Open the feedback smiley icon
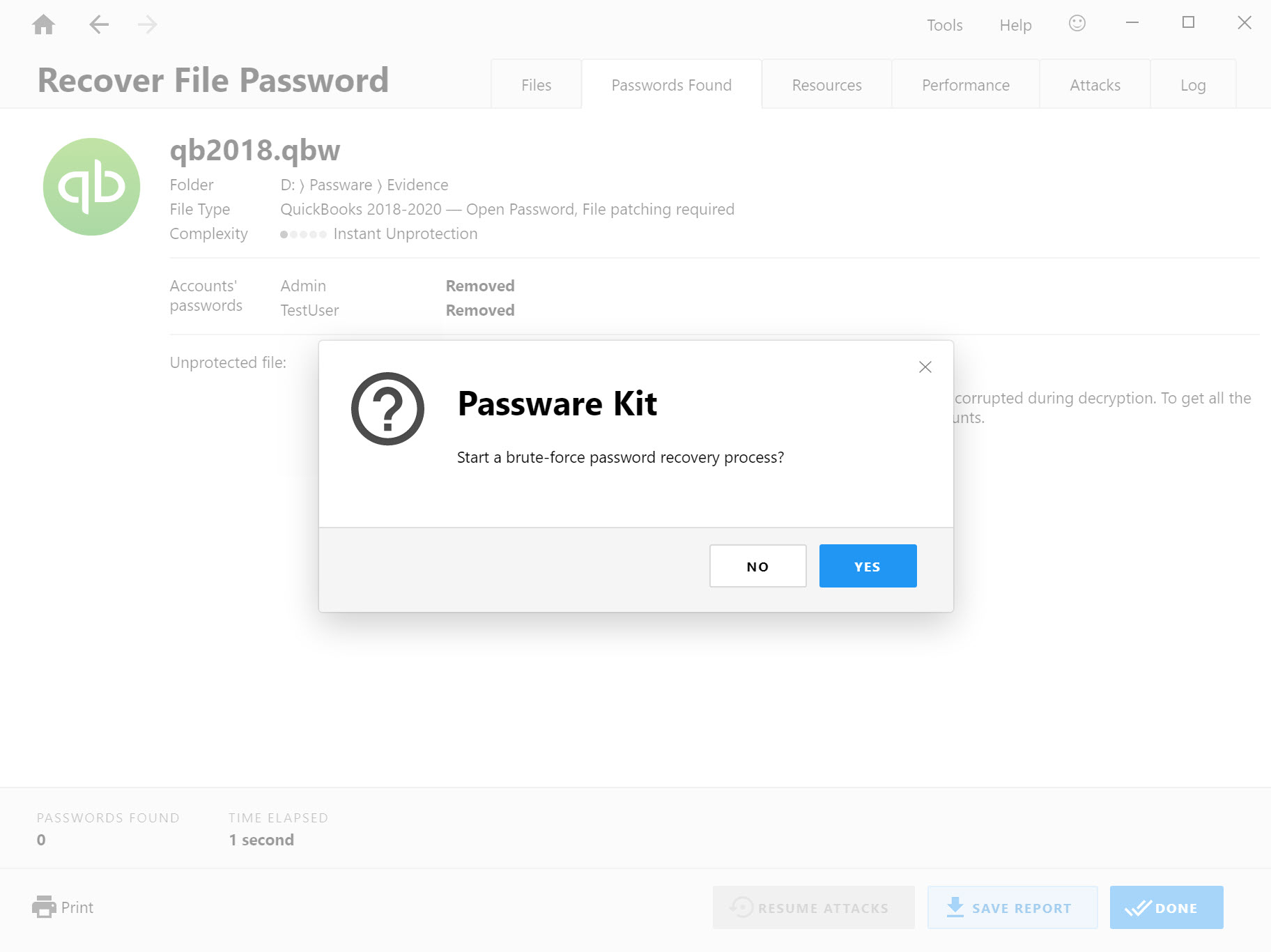 click(x=1077, y=24)
